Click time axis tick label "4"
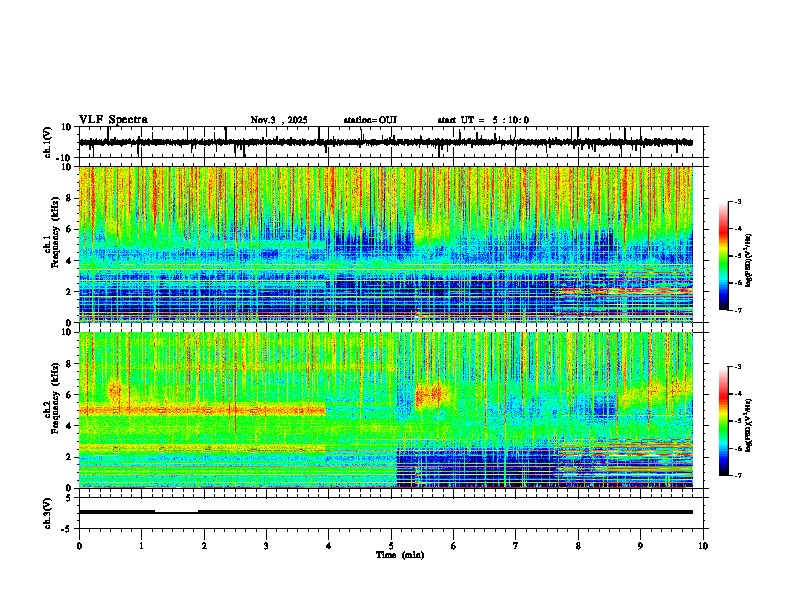 (329, 546)
